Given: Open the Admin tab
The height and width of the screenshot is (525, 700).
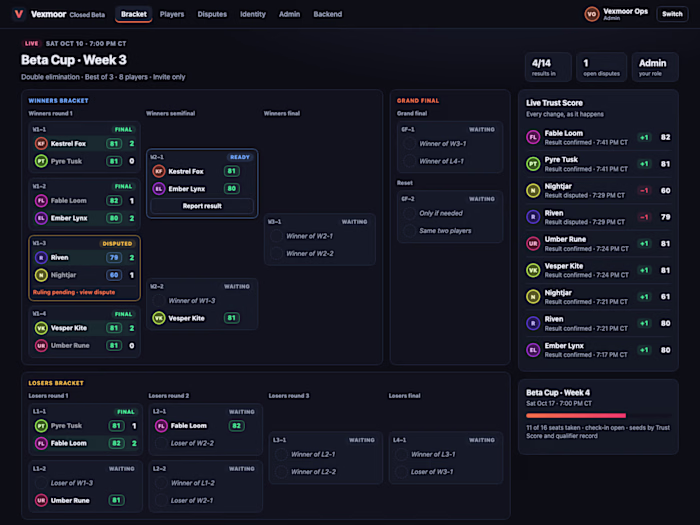Looking at the screenshot, I should (x=289, y=14).
